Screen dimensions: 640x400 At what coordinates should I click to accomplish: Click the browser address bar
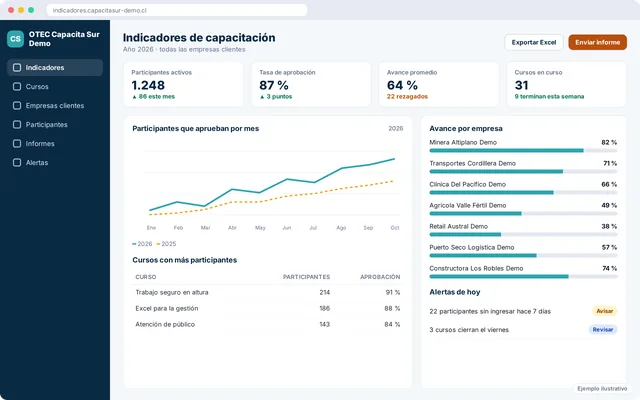point(177,10)
